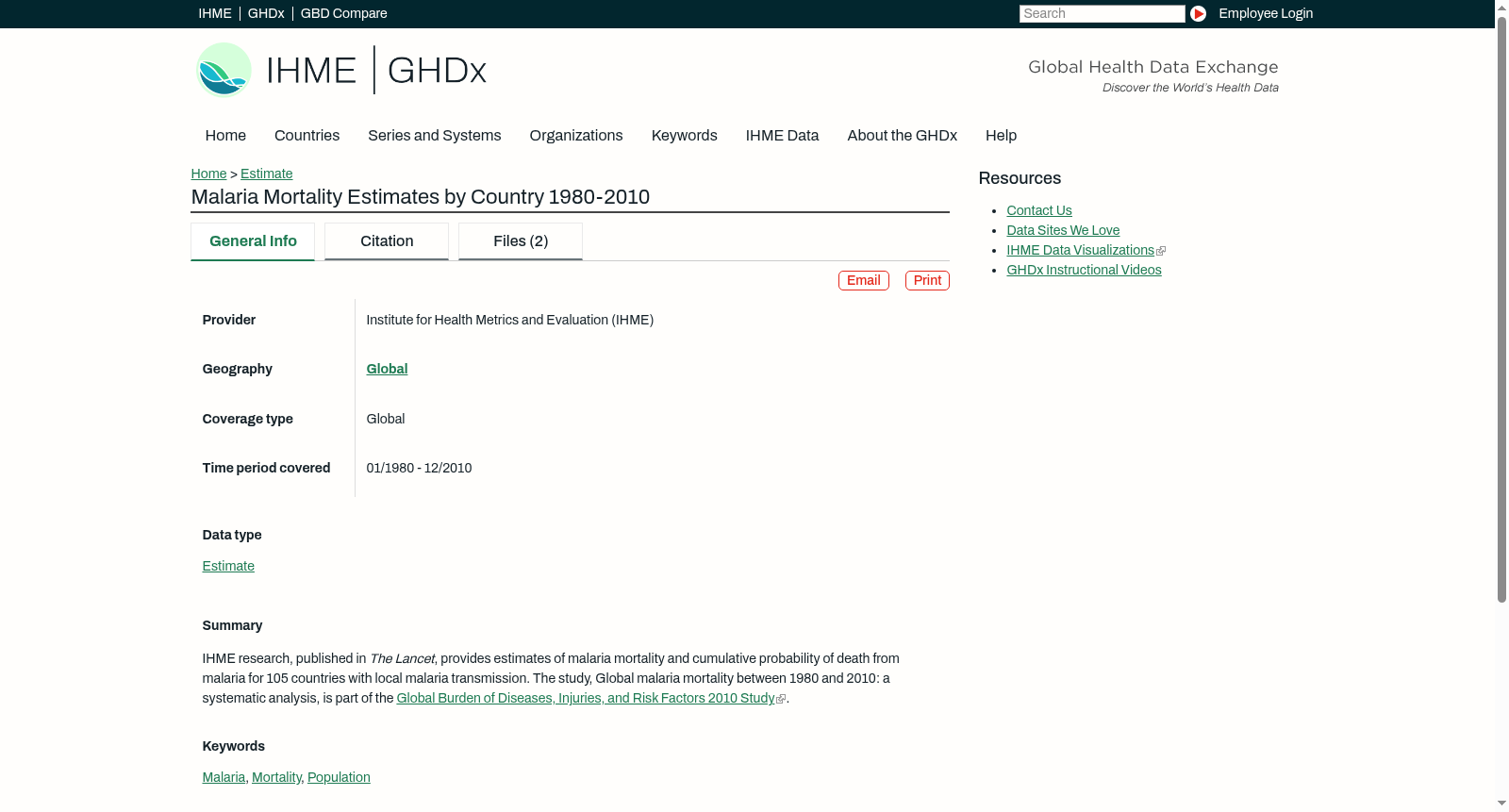Open the IHME Data Visualizations link
Screen dimensions: 1509x812
(x=1080, y=250)
